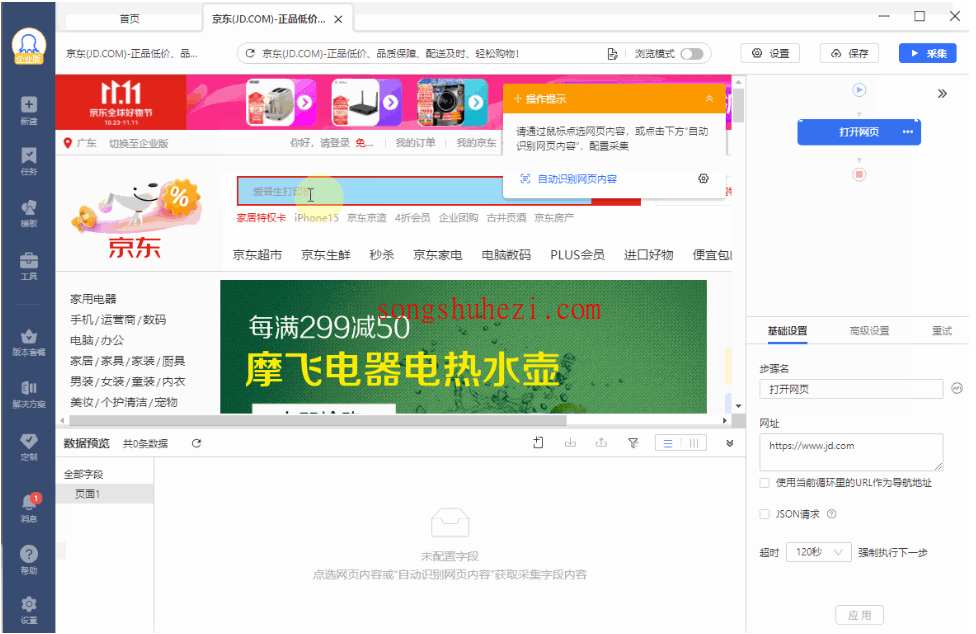Close the 京东(JD.COM) tab
This screenshot has height=634, width=976.
tap(338, 19)
